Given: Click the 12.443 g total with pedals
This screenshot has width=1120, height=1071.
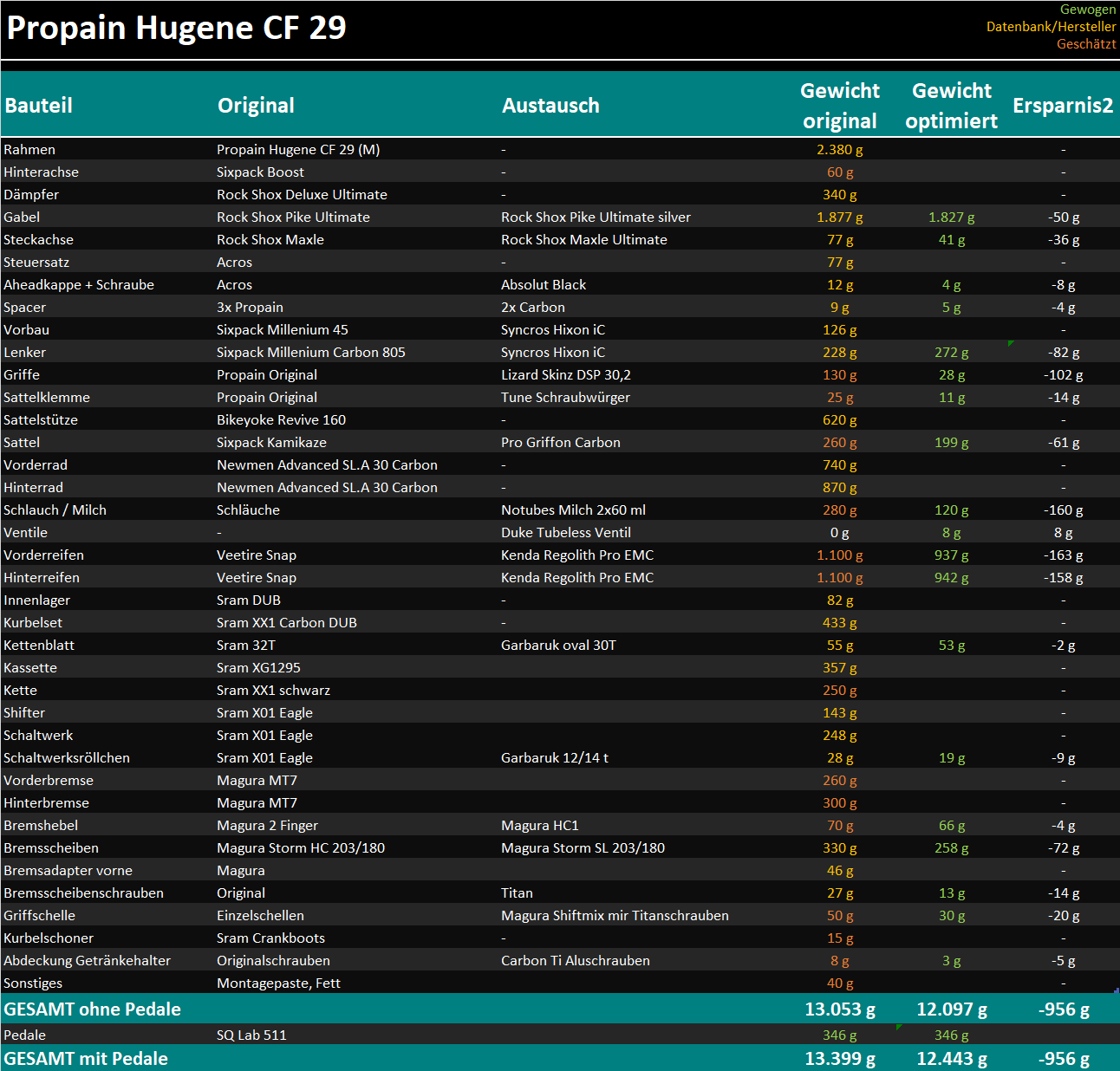Looking at the screenshot, I should (x=952, y=1059).
